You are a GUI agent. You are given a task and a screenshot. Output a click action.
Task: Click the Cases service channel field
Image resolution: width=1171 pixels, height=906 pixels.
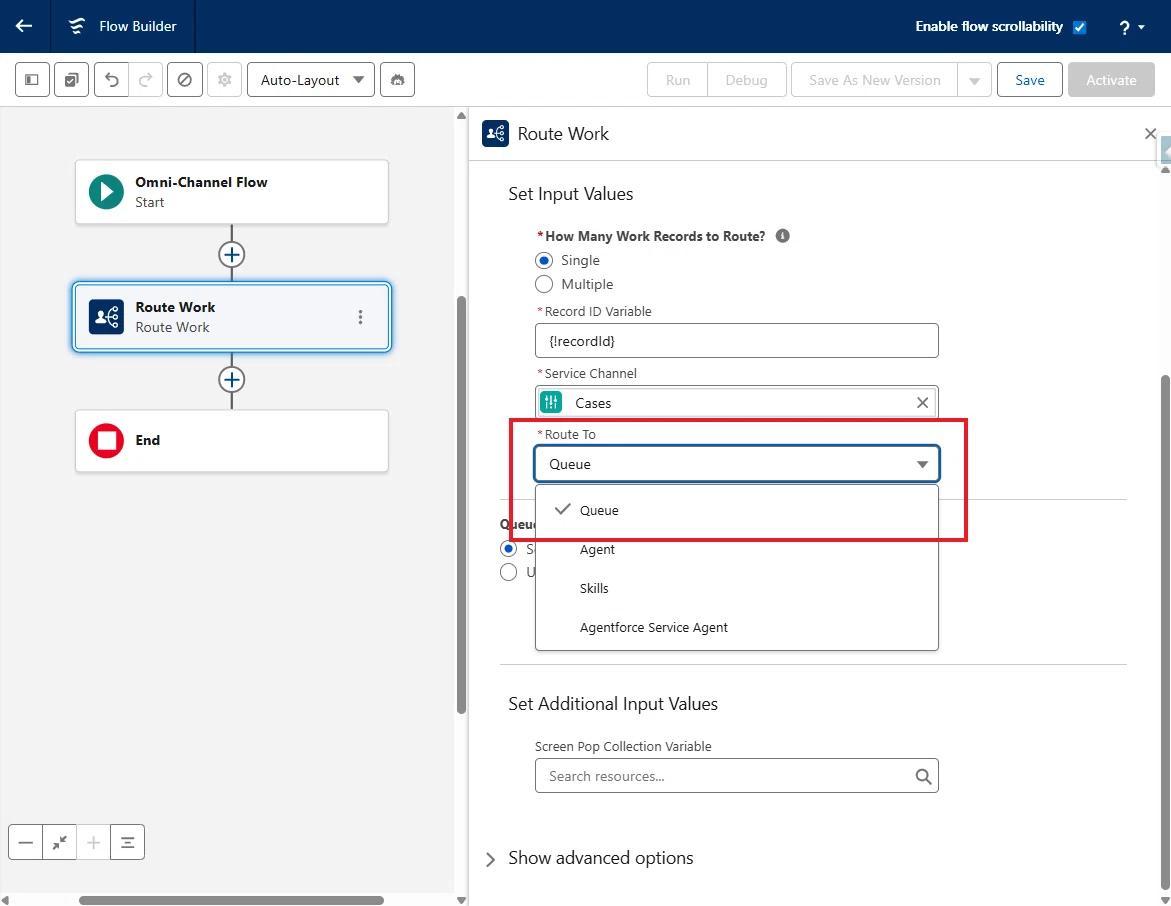click(736, 403)
